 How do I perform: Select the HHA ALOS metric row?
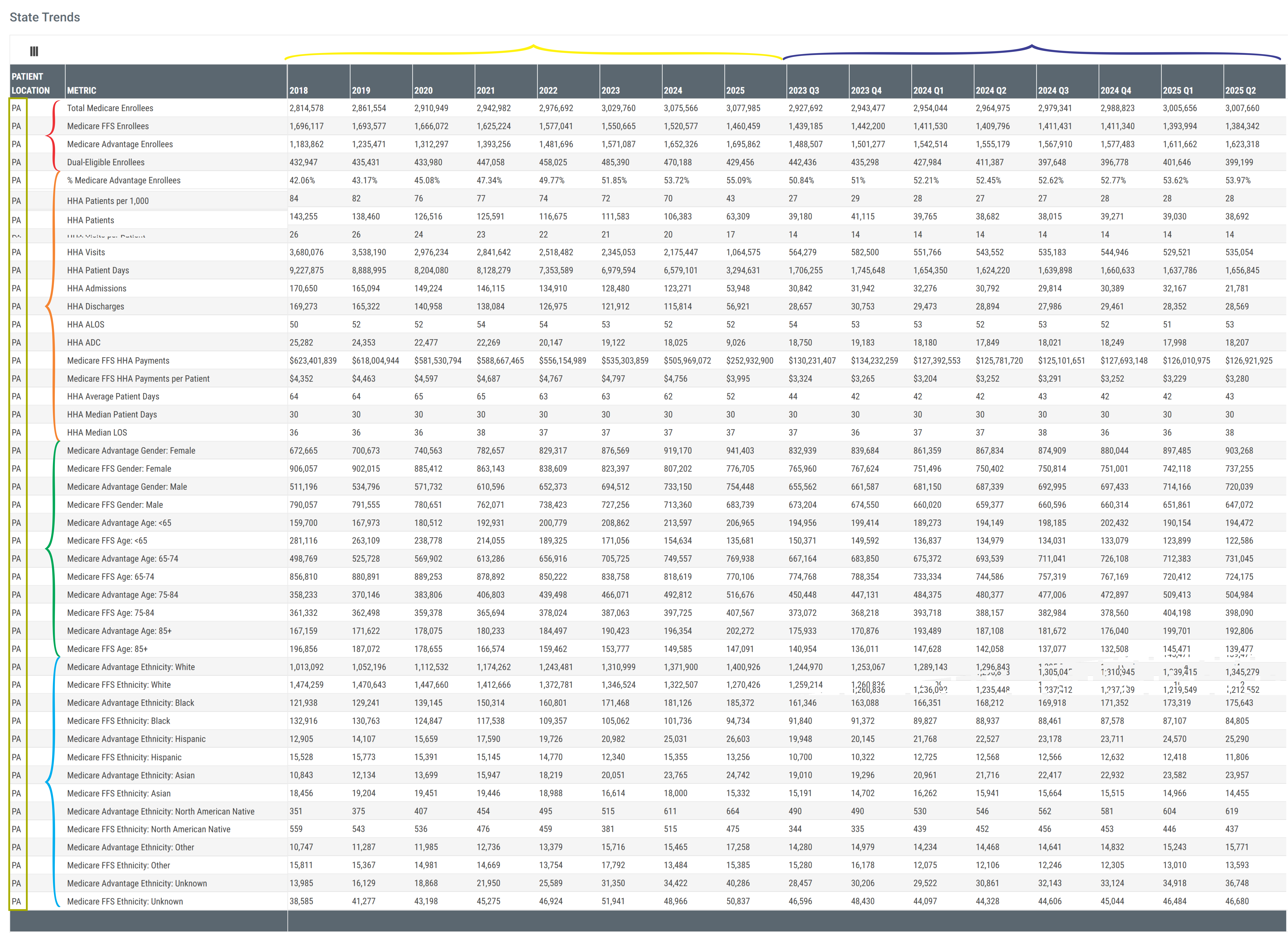pyautogui.click(x=86, y=324)
